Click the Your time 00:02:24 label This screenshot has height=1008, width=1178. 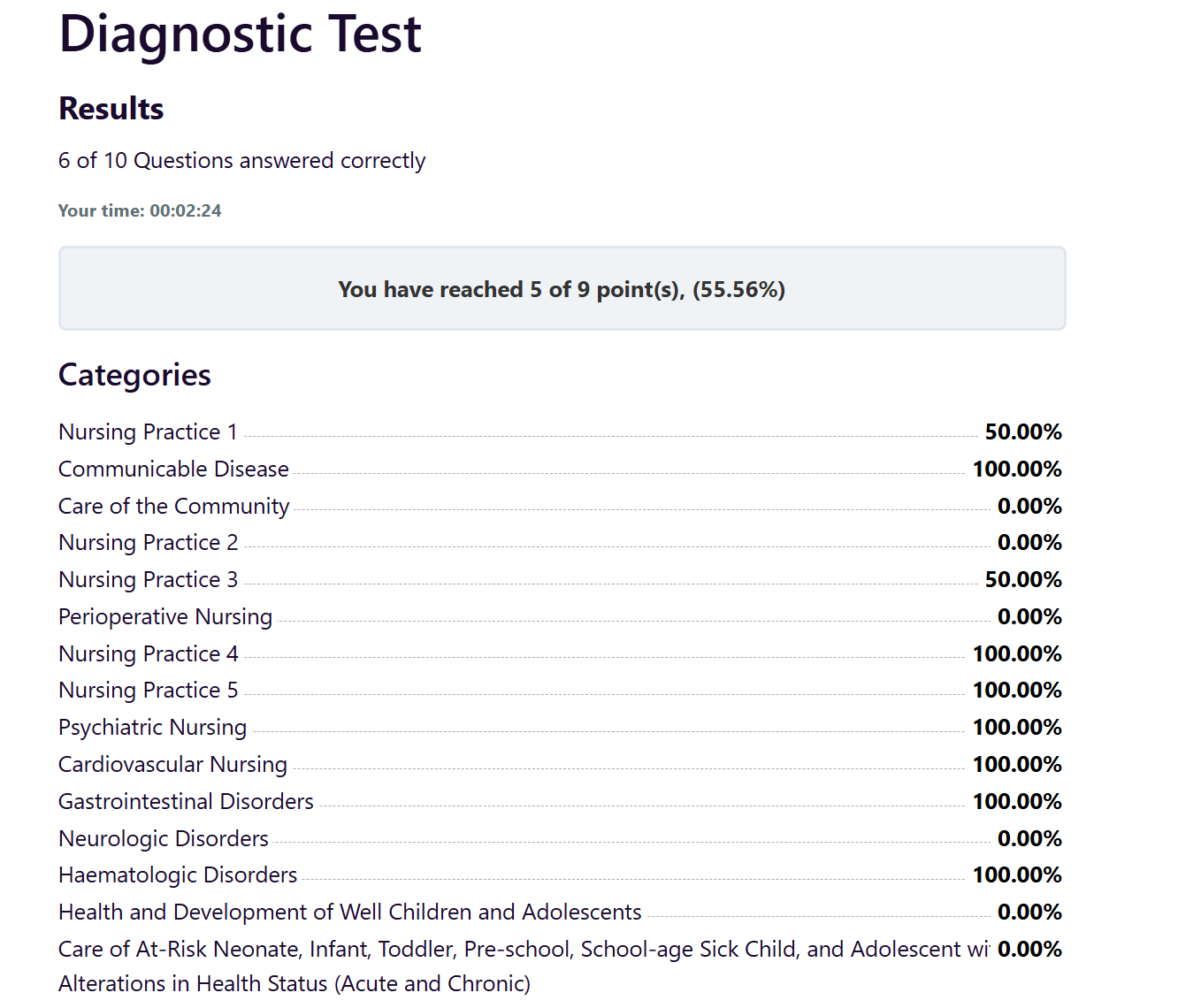point(140,210)
